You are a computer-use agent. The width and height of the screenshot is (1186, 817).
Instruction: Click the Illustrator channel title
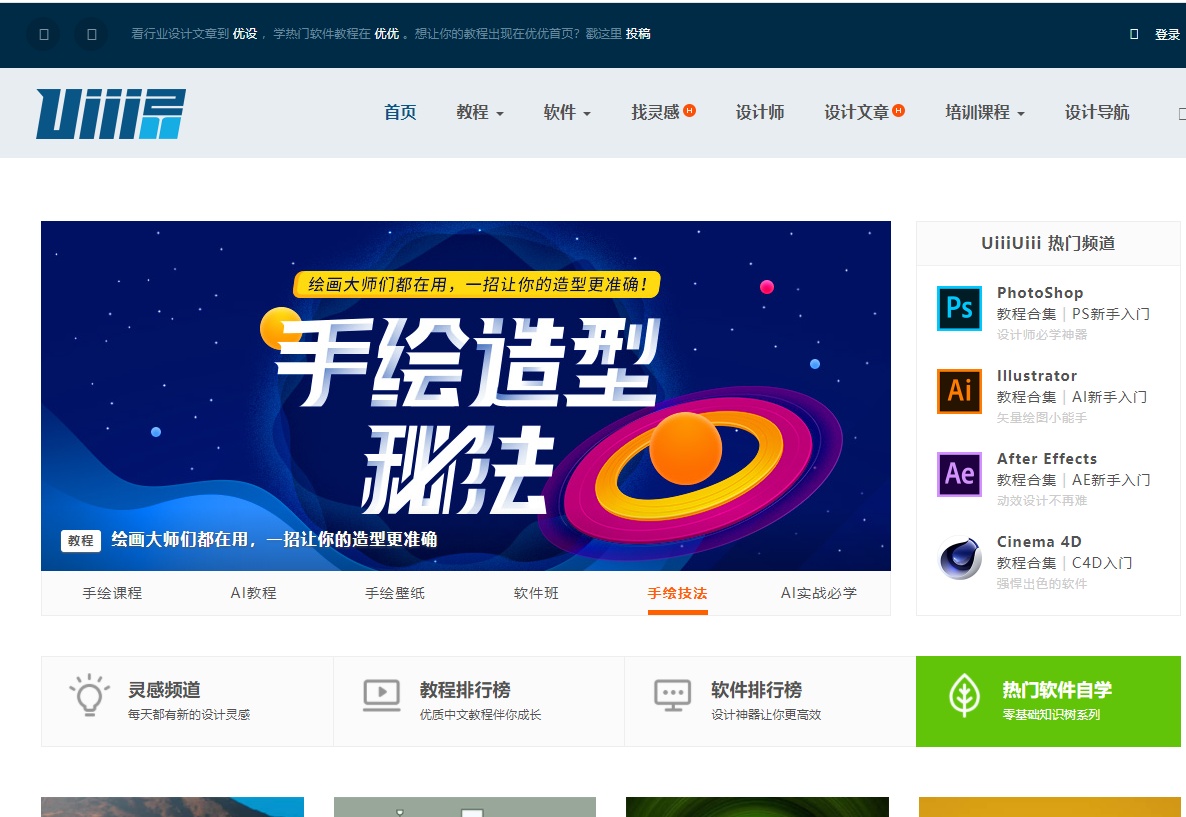click(x=1037, y=376)
